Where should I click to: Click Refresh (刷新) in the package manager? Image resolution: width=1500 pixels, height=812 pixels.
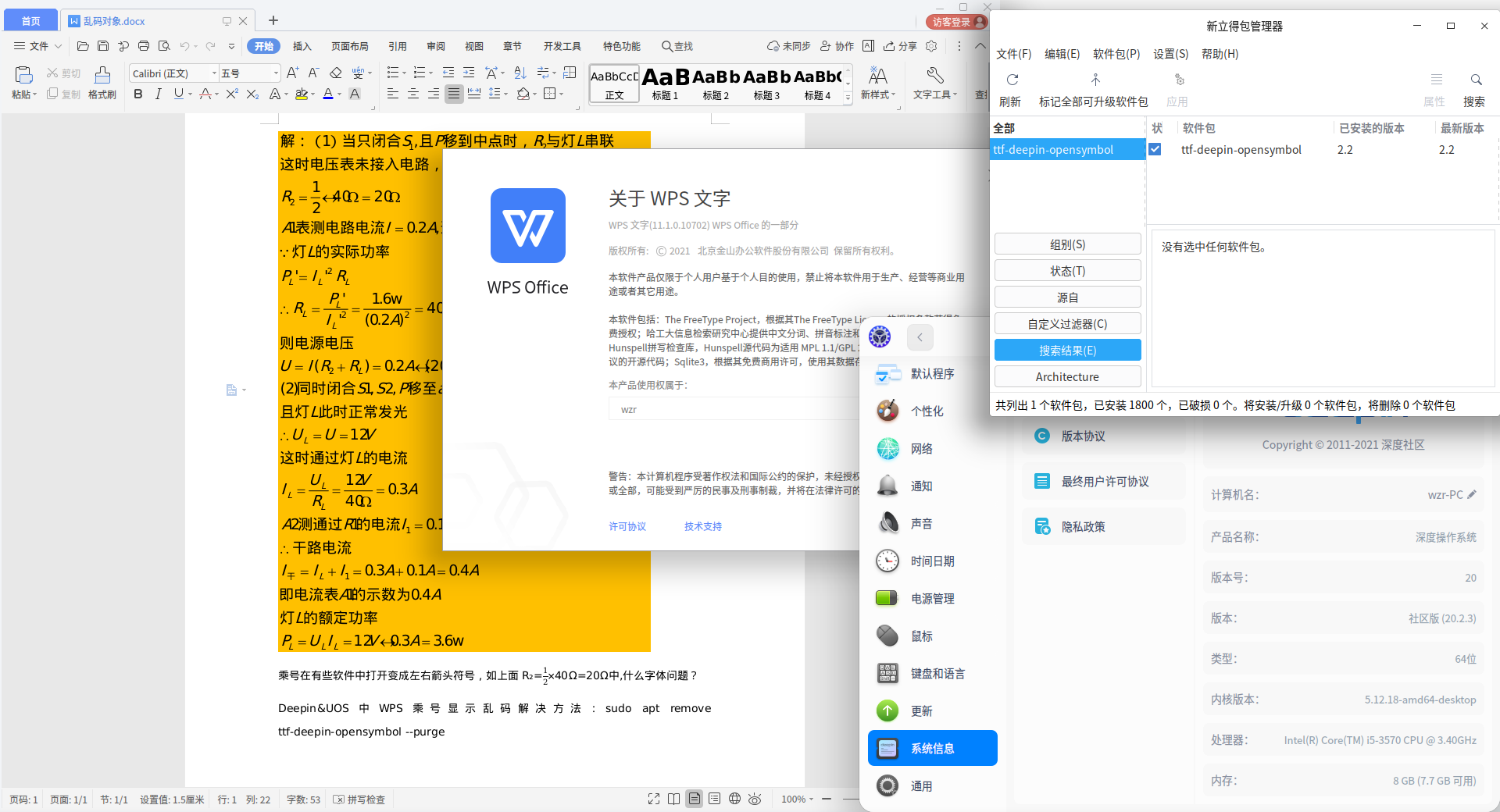click(1011, 90)
